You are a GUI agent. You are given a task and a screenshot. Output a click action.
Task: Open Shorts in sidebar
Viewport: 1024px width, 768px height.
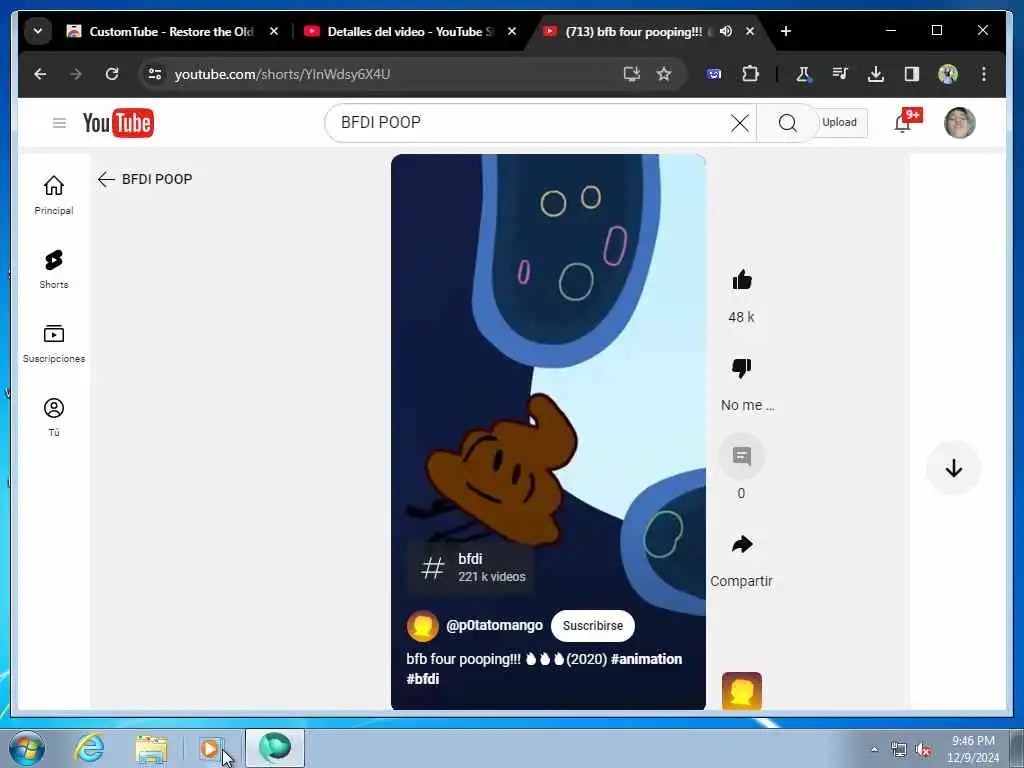click(54, 269)
